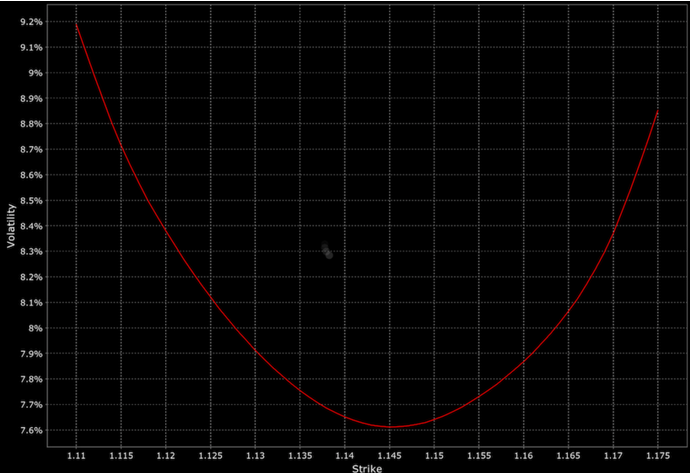The image size is (690, 473).
Task: Select the 1.16 strike tick label
Action: (x=523, y=453)
